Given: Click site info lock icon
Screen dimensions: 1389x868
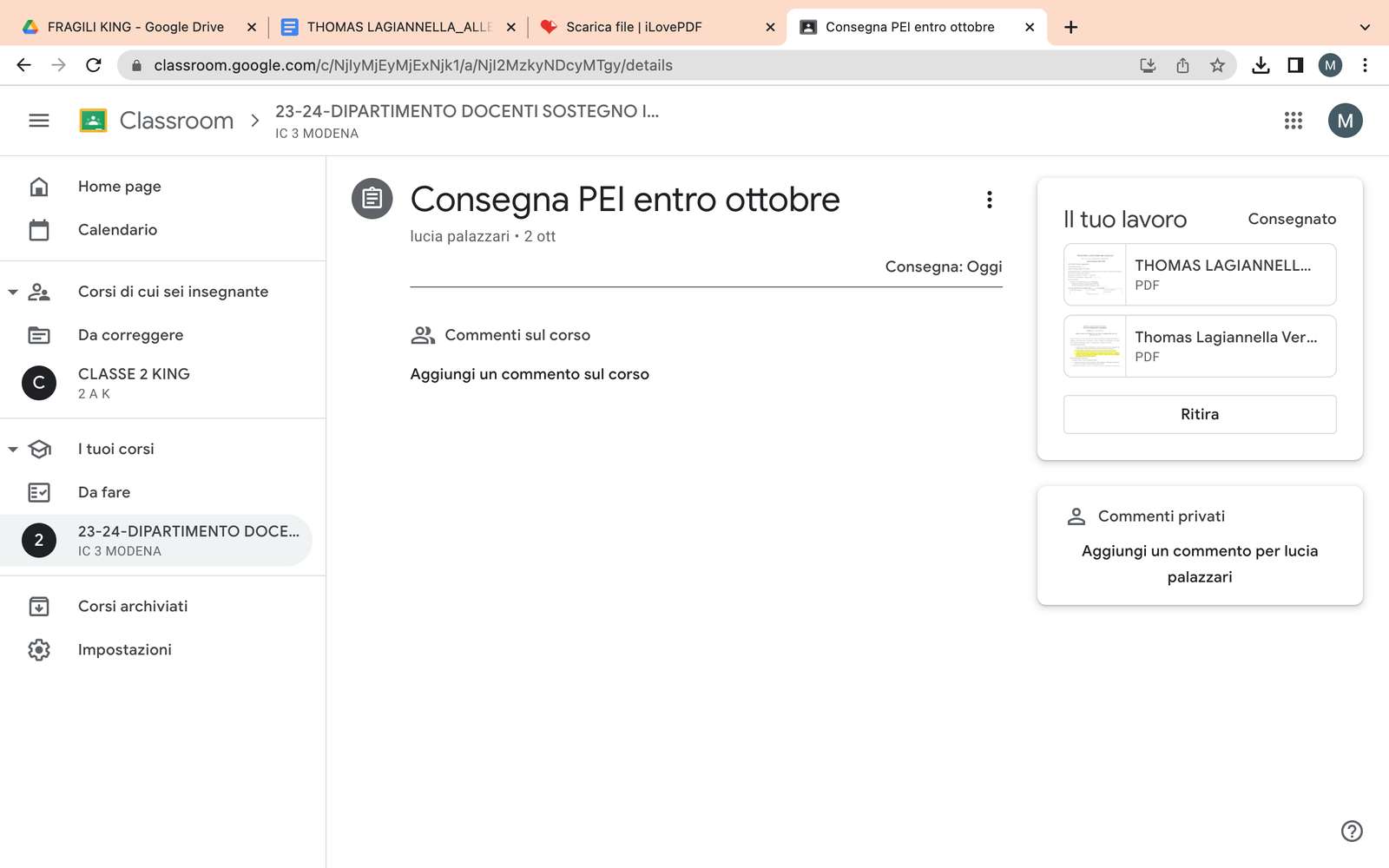Looking at the screenshot, I should click(x=136, y=65).
